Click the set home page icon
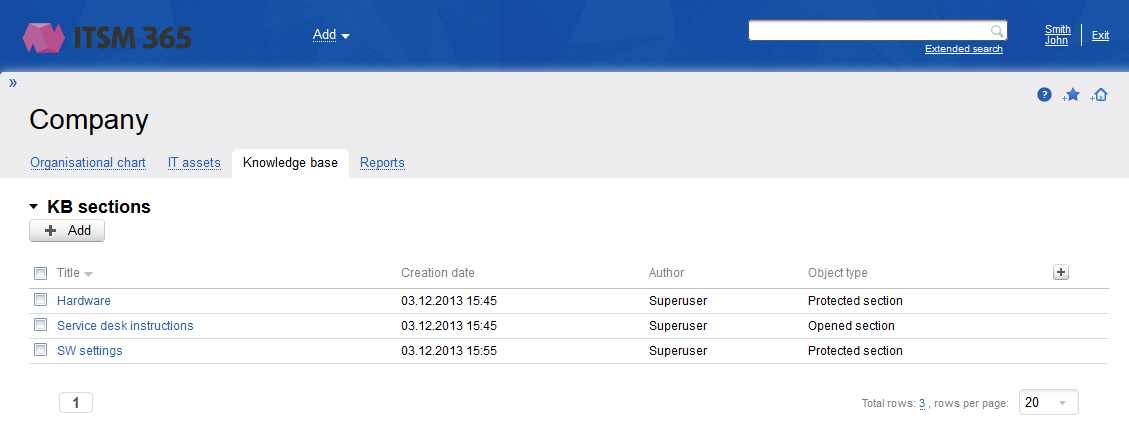The height and width of the screenshot is (436, 1129). pos(1100,95)
